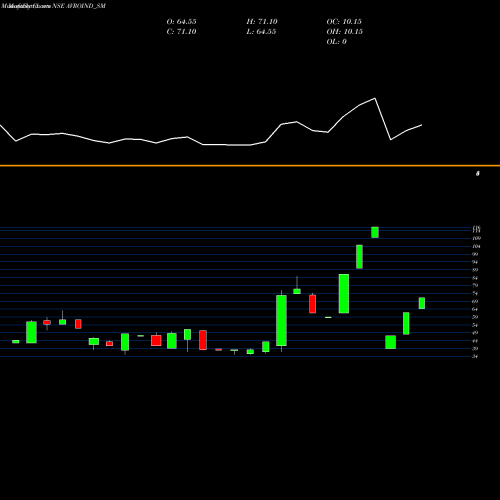Click the 69 price axis label
Image resolution: width=500 pixels, height=500 pixels.
[475, 301]
